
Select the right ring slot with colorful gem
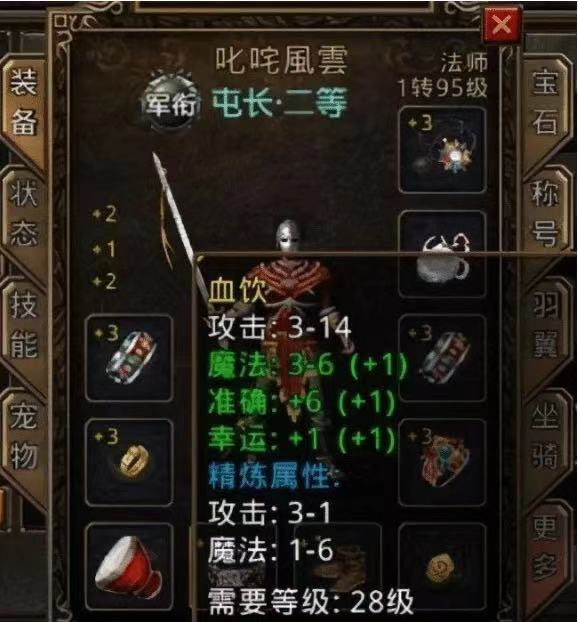point(442,463)
